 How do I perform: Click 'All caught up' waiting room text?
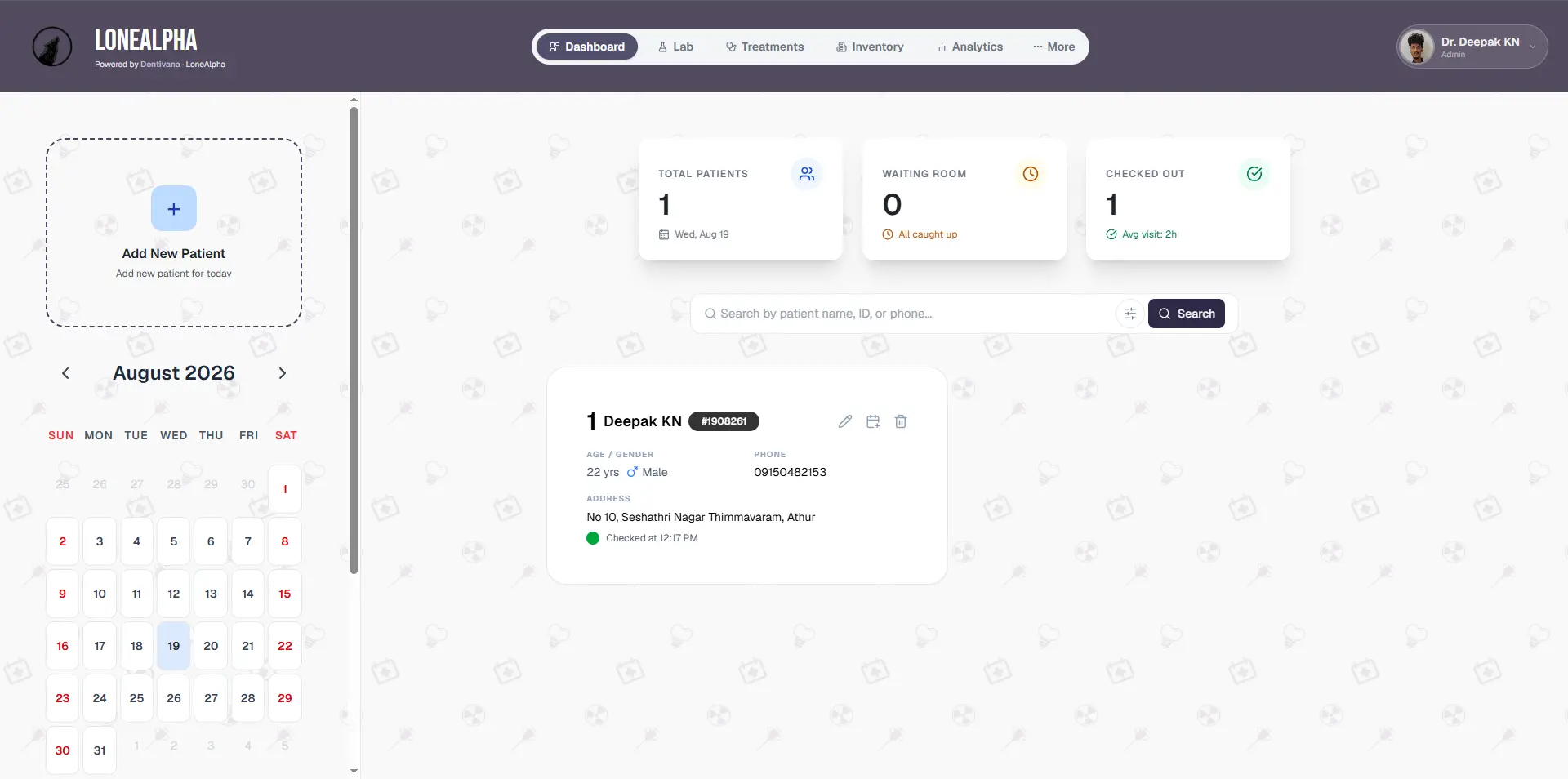928,234
